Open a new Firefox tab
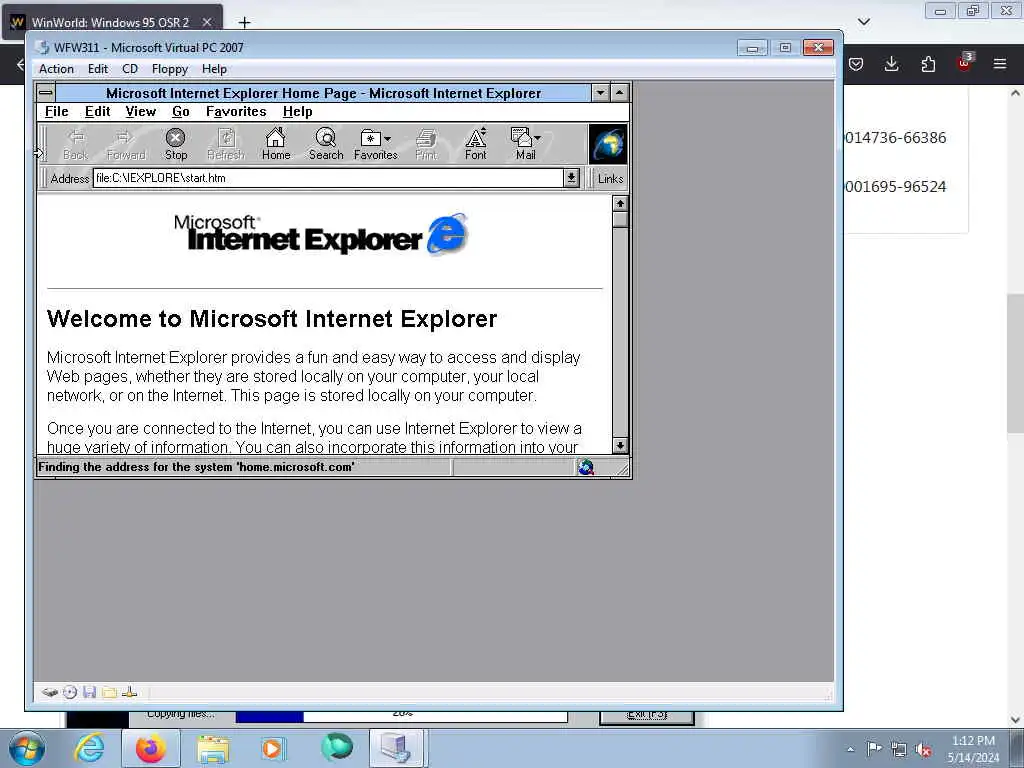Image resolution: width=1024 pixels, height=768 pixels. click(x=244, y=22)
